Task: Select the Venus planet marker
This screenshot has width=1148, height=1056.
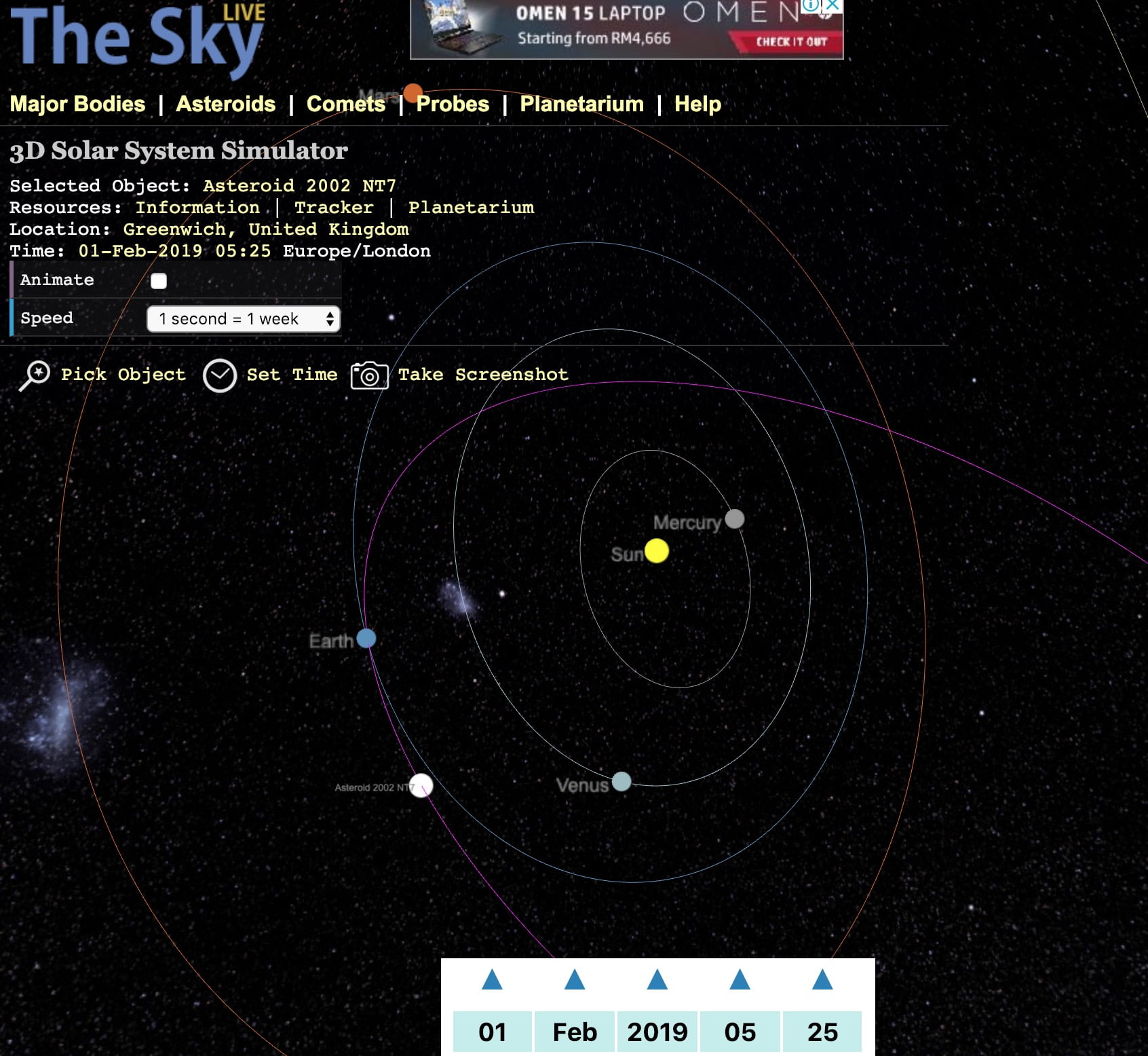Action: pos(621,782)
